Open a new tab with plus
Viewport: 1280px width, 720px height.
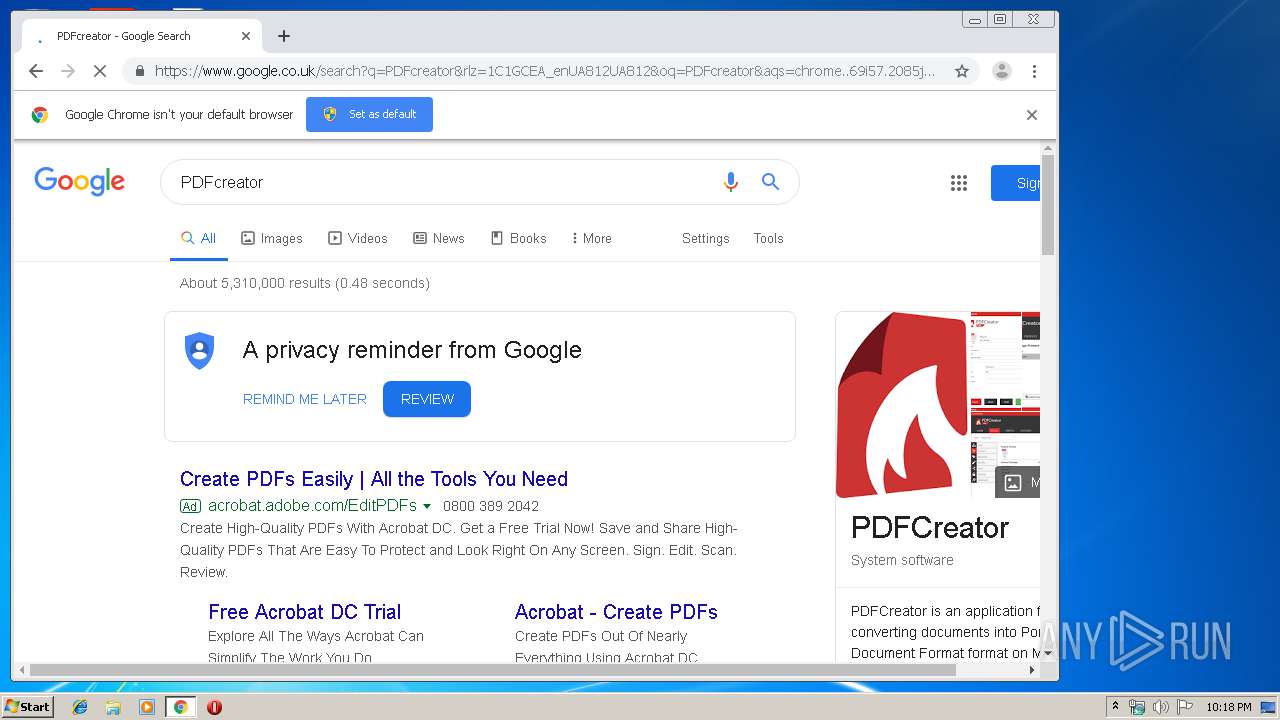point(284,36)
